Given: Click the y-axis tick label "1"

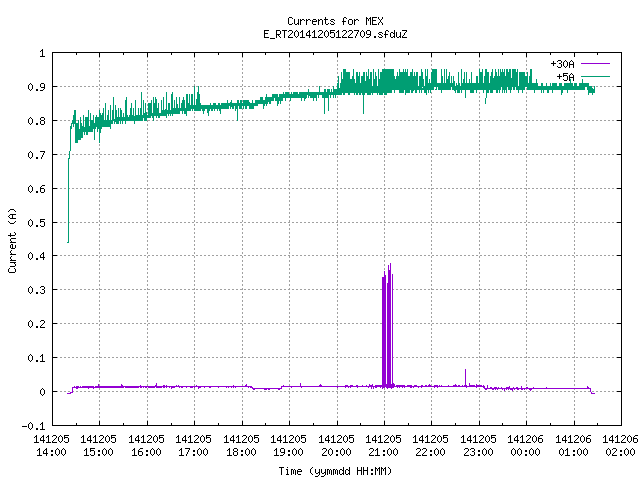Looking at the screenshot, I should (42, 53).
